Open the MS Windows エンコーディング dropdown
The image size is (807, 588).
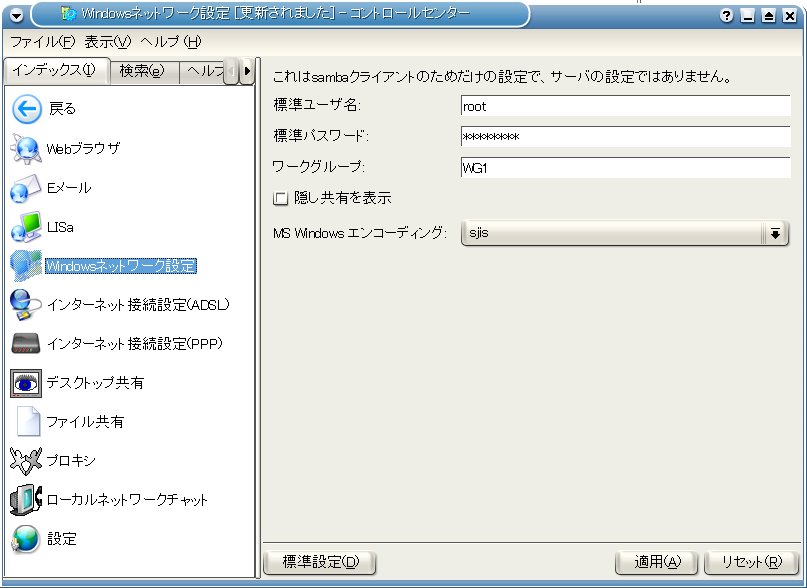pos(625,233)
